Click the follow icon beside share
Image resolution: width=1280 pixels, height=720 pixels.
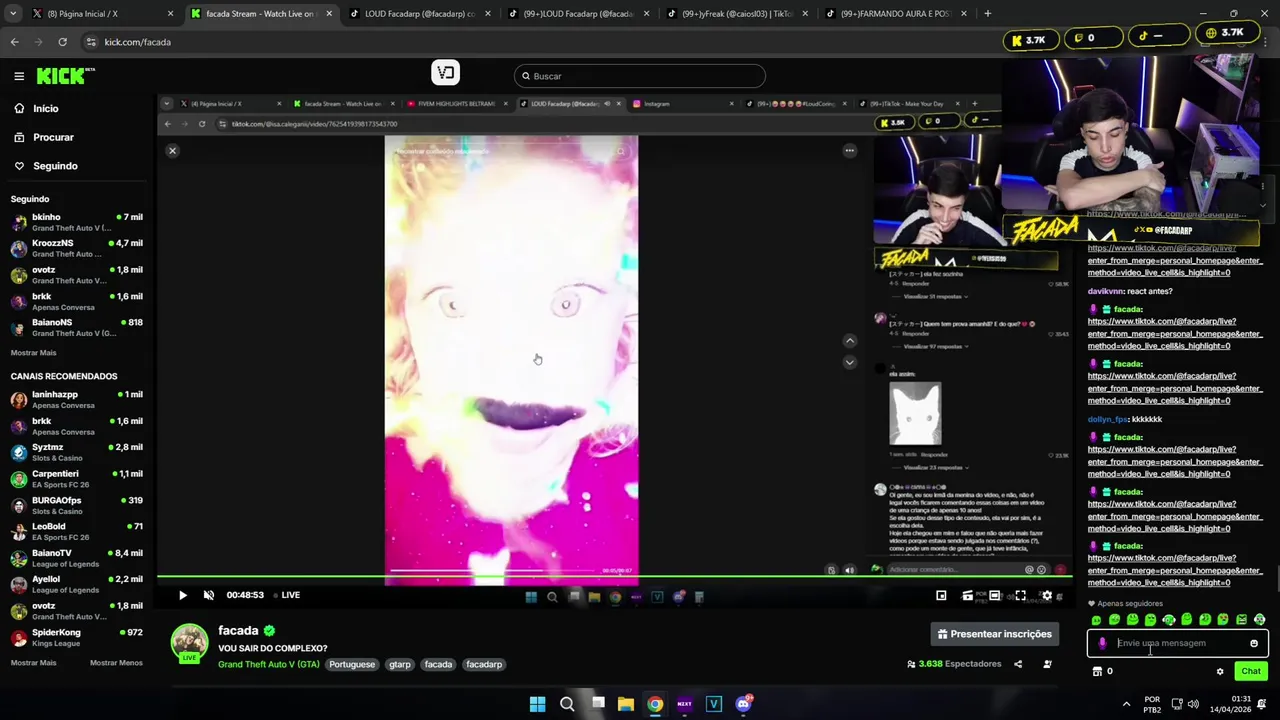[x=1047, y=664]
